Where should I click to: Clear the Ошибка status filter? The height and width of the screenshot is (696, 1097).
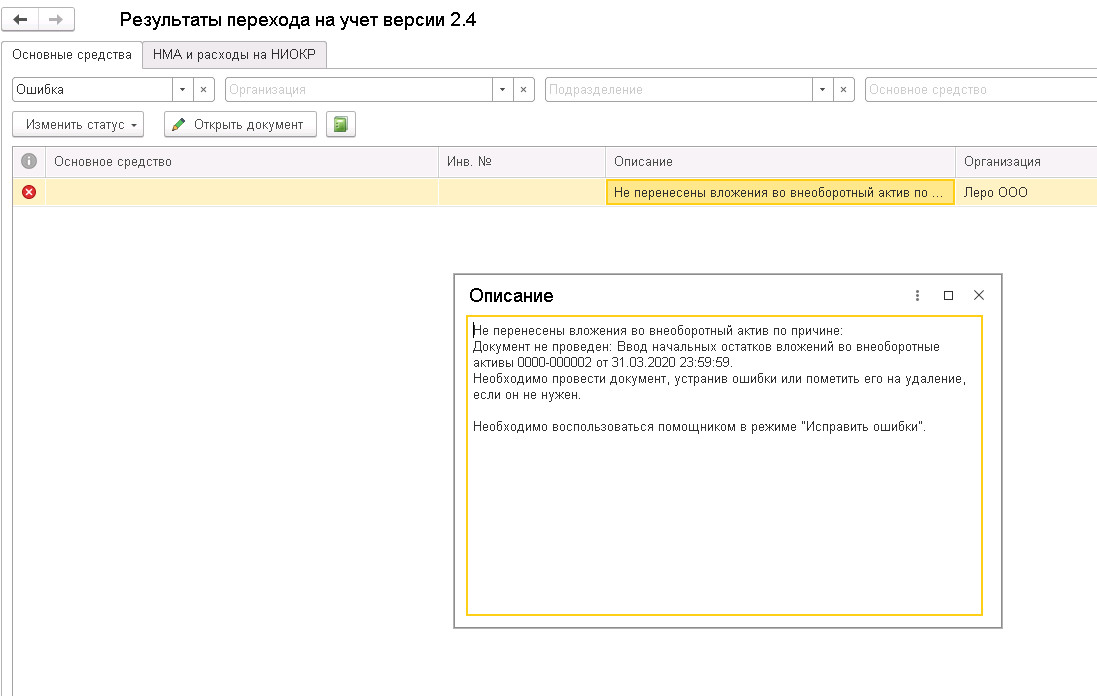tap(203, 90)
